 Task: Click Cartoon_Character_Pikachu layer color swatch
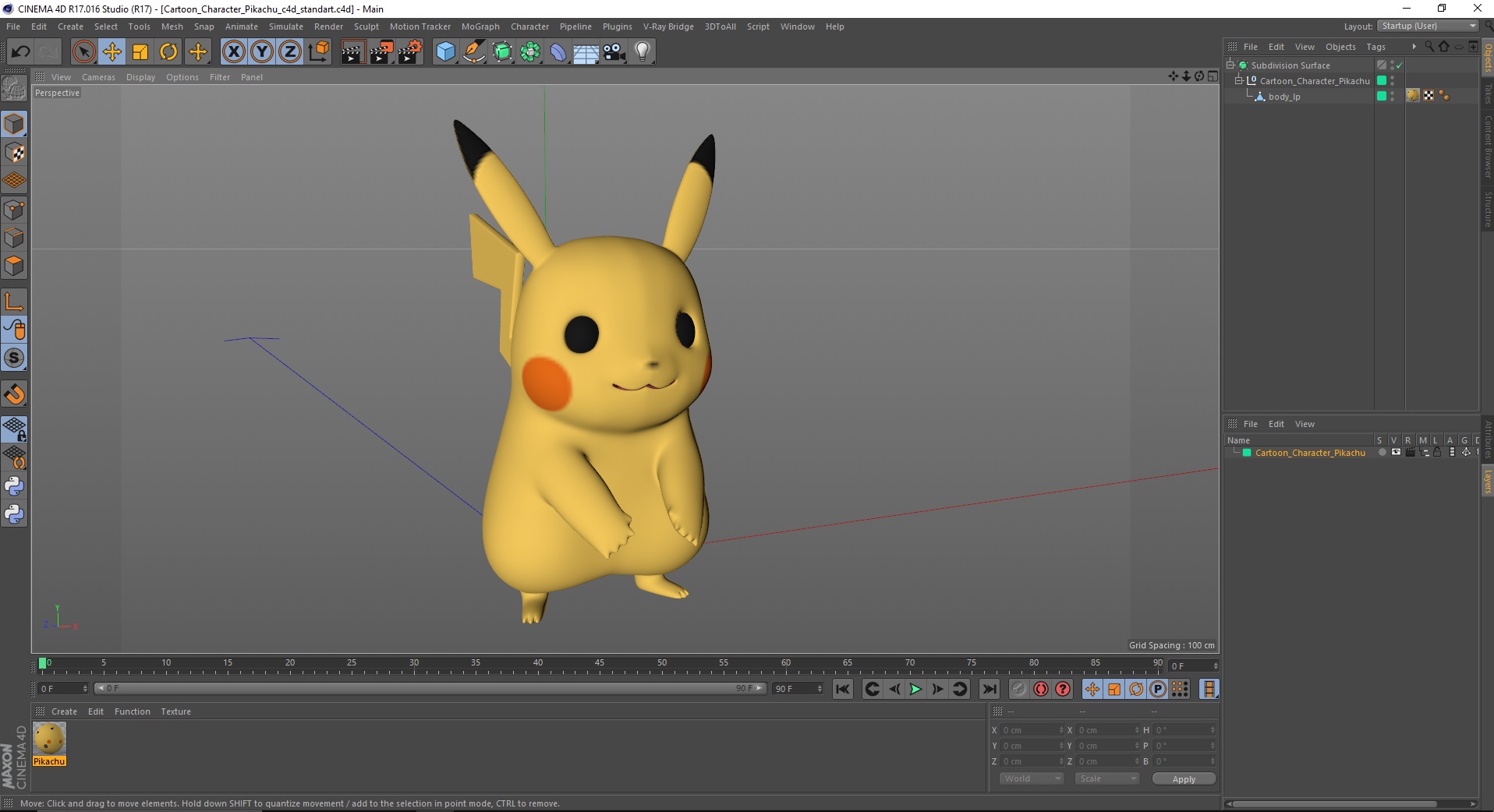(x=1247, y=453)
